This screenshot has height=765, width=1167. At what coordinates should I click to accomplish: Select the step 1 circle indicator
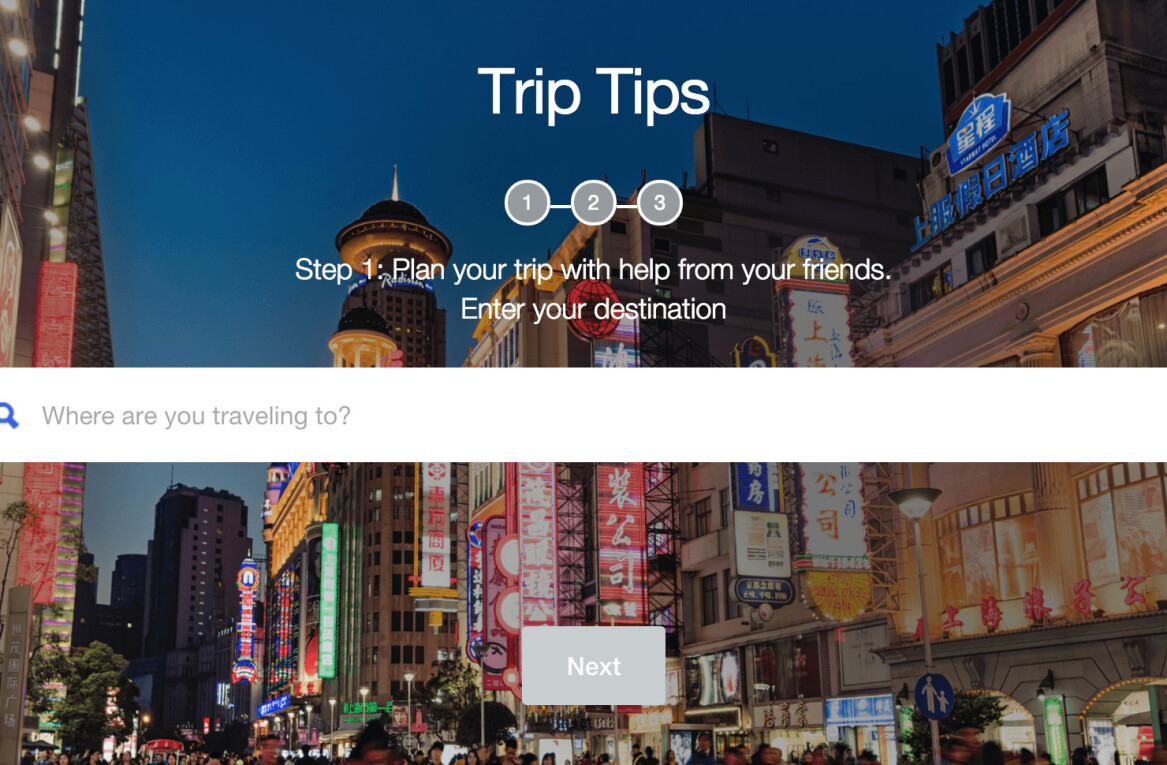(527, 202)
